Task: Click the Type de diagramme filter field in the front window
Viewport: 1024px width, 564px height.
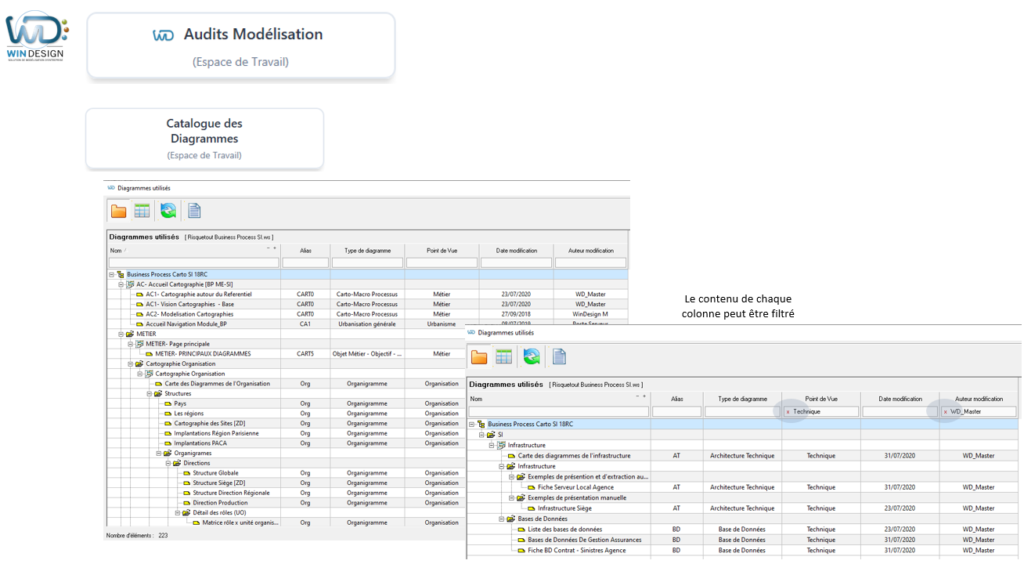Action: point(743,412)
